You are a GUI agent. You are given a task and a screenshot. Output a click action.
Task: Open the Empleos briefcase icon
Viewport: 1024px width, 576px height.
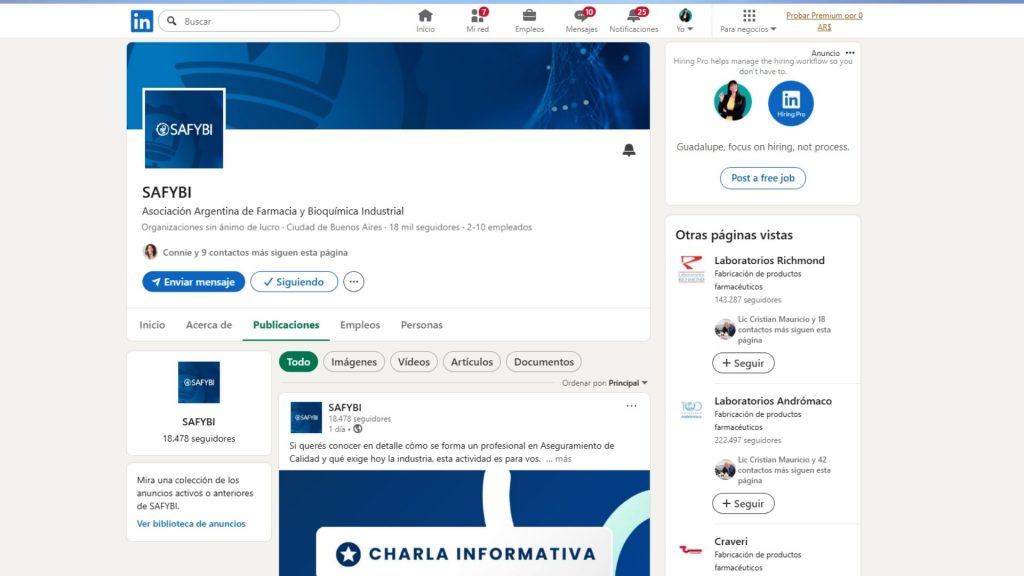pyautogui.click(x=529, y=20)
